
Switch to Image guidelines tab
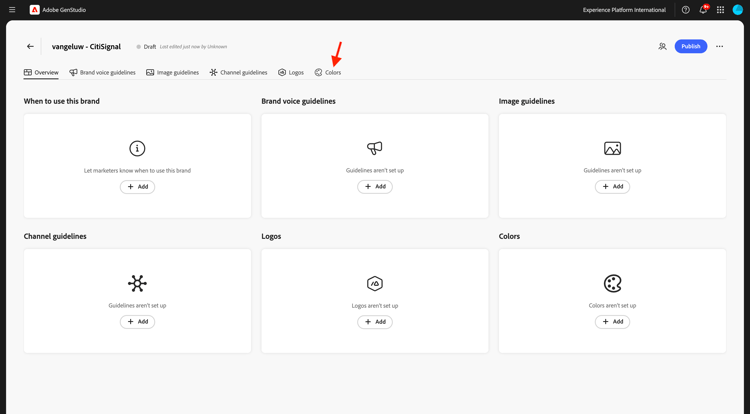point(172,72)
